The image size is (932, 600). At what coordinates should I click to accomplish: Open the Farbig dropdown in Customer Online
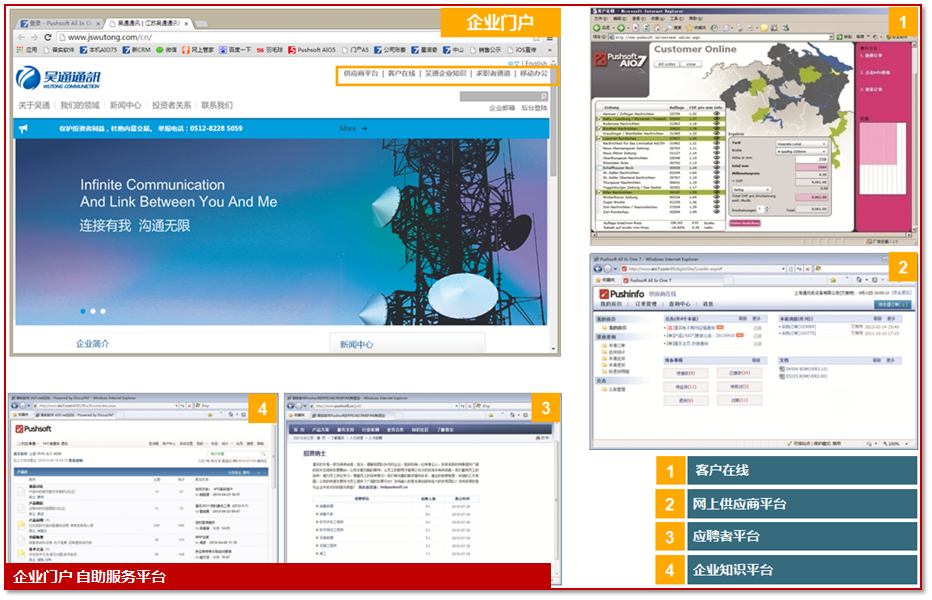tap(752, 190)
